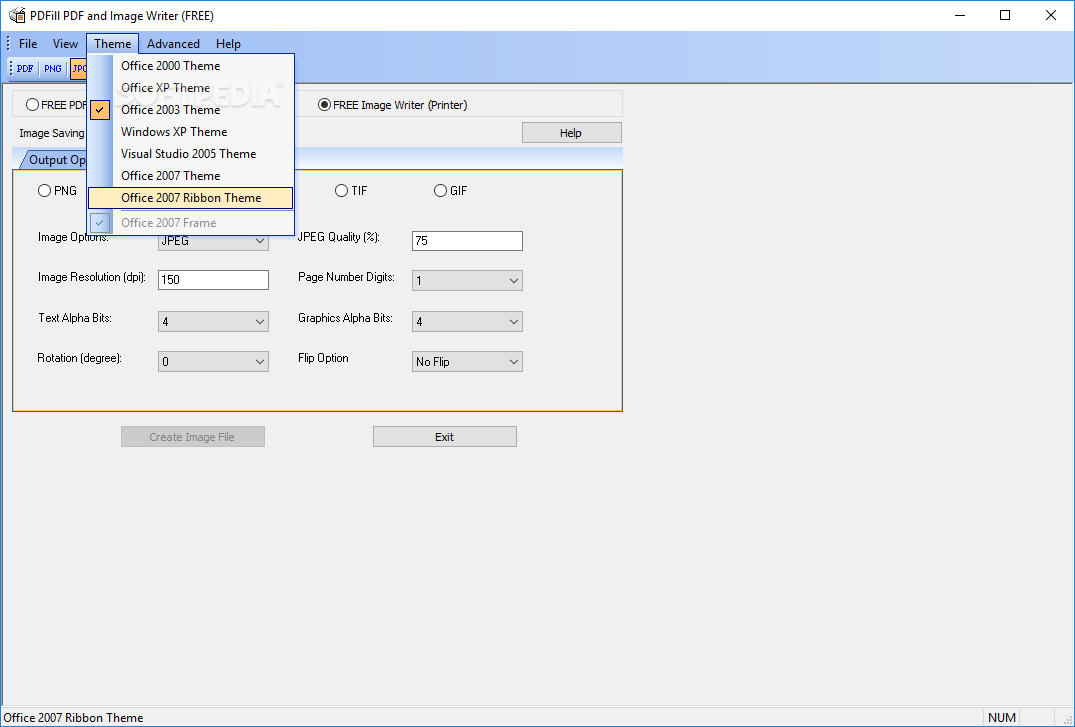Click the toolbar drag grip beside PDF icon

[x=11, y=69]
